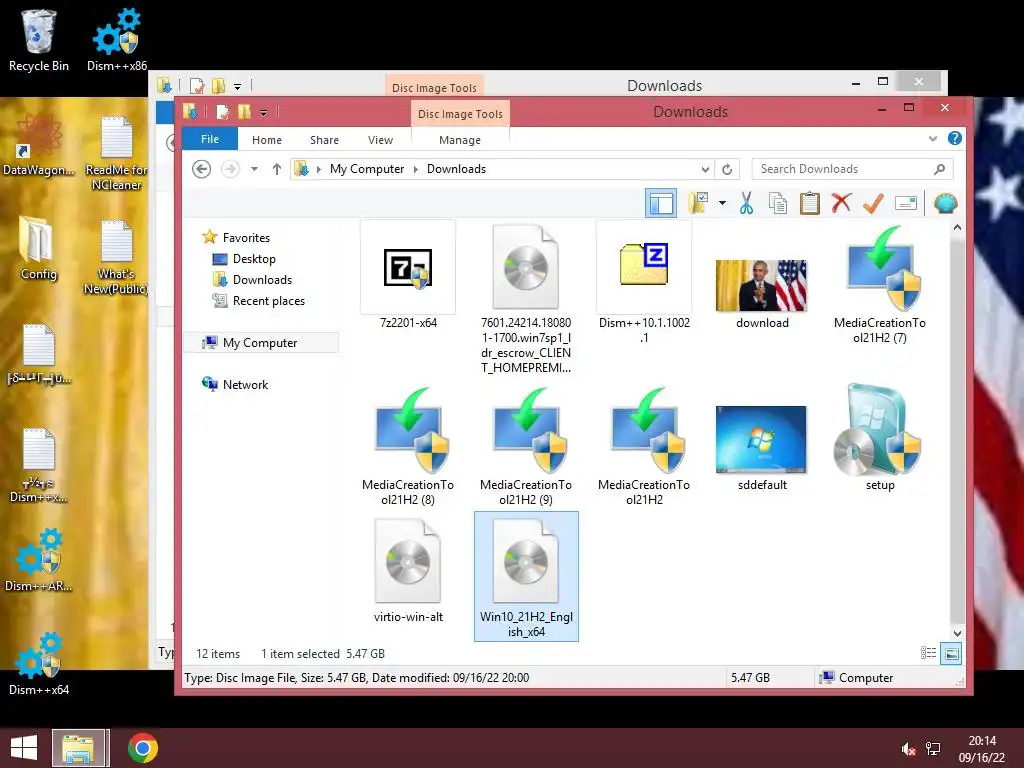The image size is (1024, 768).
Task: Click the orange checkmark toolbar icon
Action: point(873,203)
